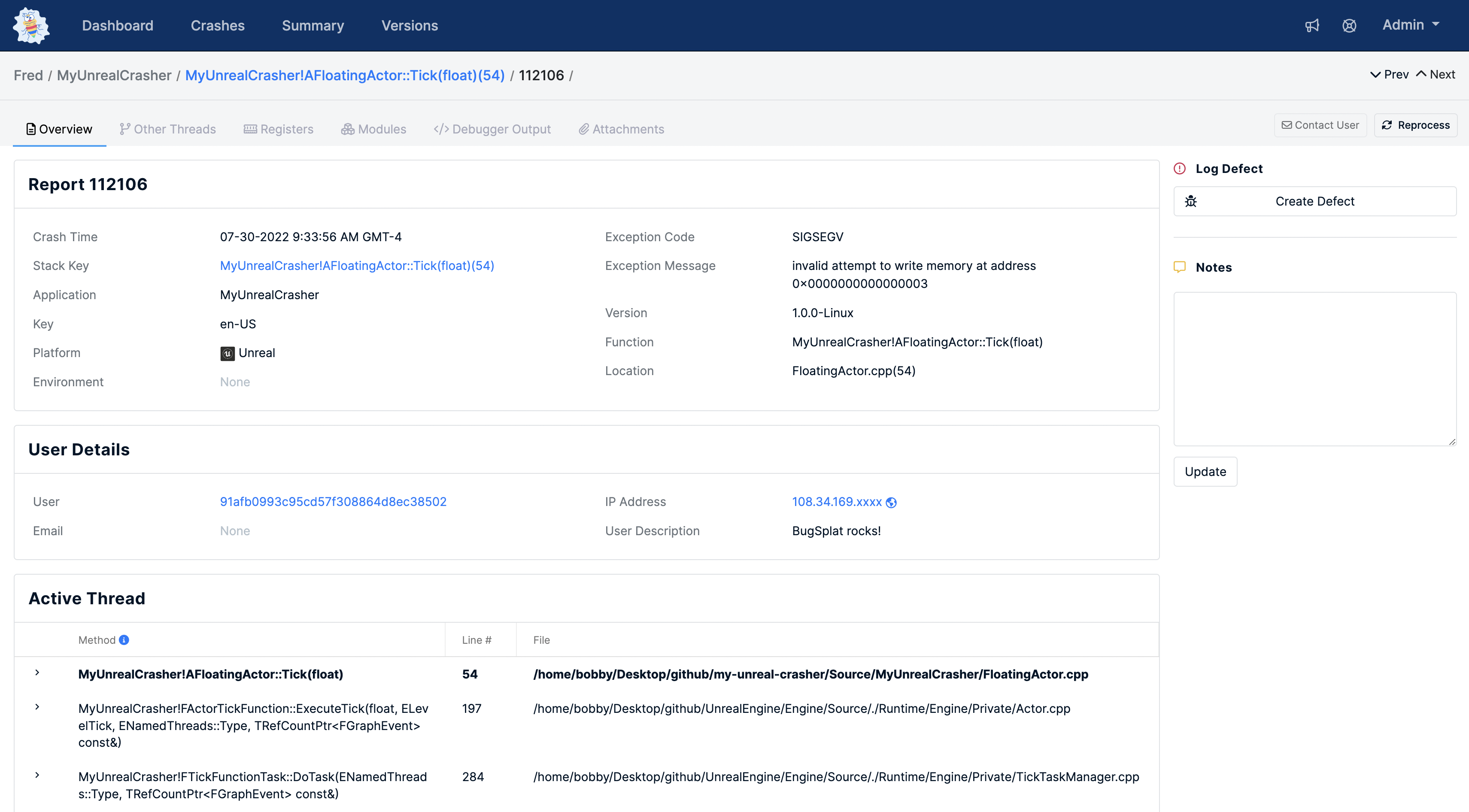Click the File column header
This screenshot has width=1469, height=812.
pyautogui.click(x=541, y=640)
